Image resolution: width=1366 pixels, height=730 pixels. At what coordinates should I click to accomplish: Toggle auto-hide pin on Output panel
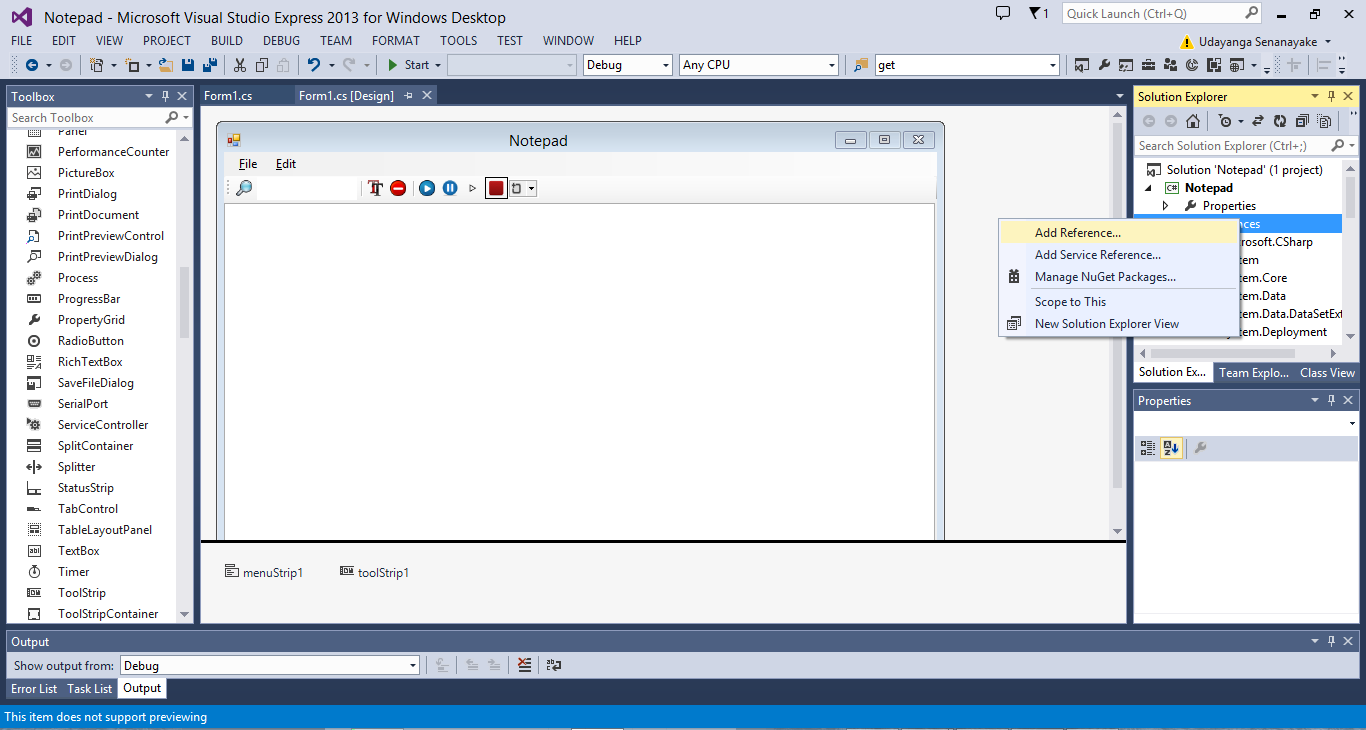tap(1331, 641)
